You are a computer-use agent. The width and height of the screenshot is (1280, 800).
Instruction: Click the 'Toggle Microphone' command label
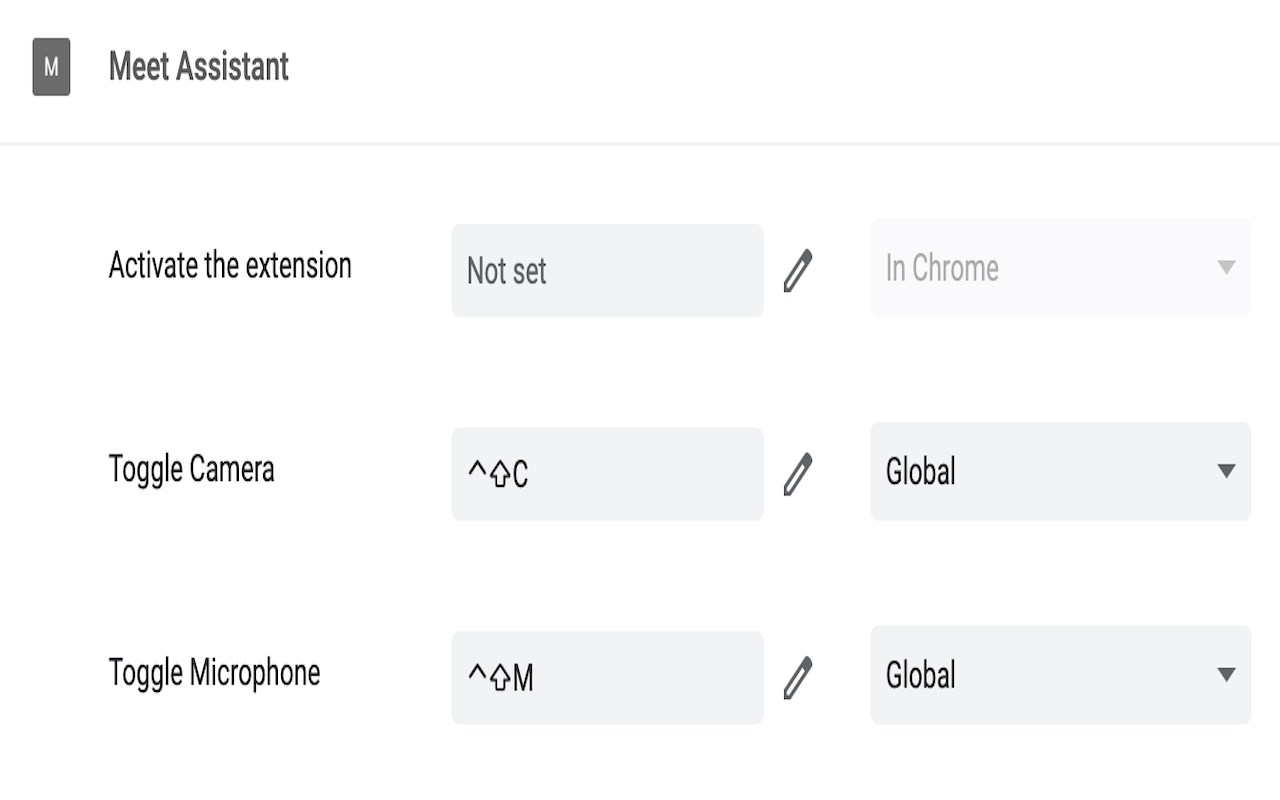pos(214,672)
